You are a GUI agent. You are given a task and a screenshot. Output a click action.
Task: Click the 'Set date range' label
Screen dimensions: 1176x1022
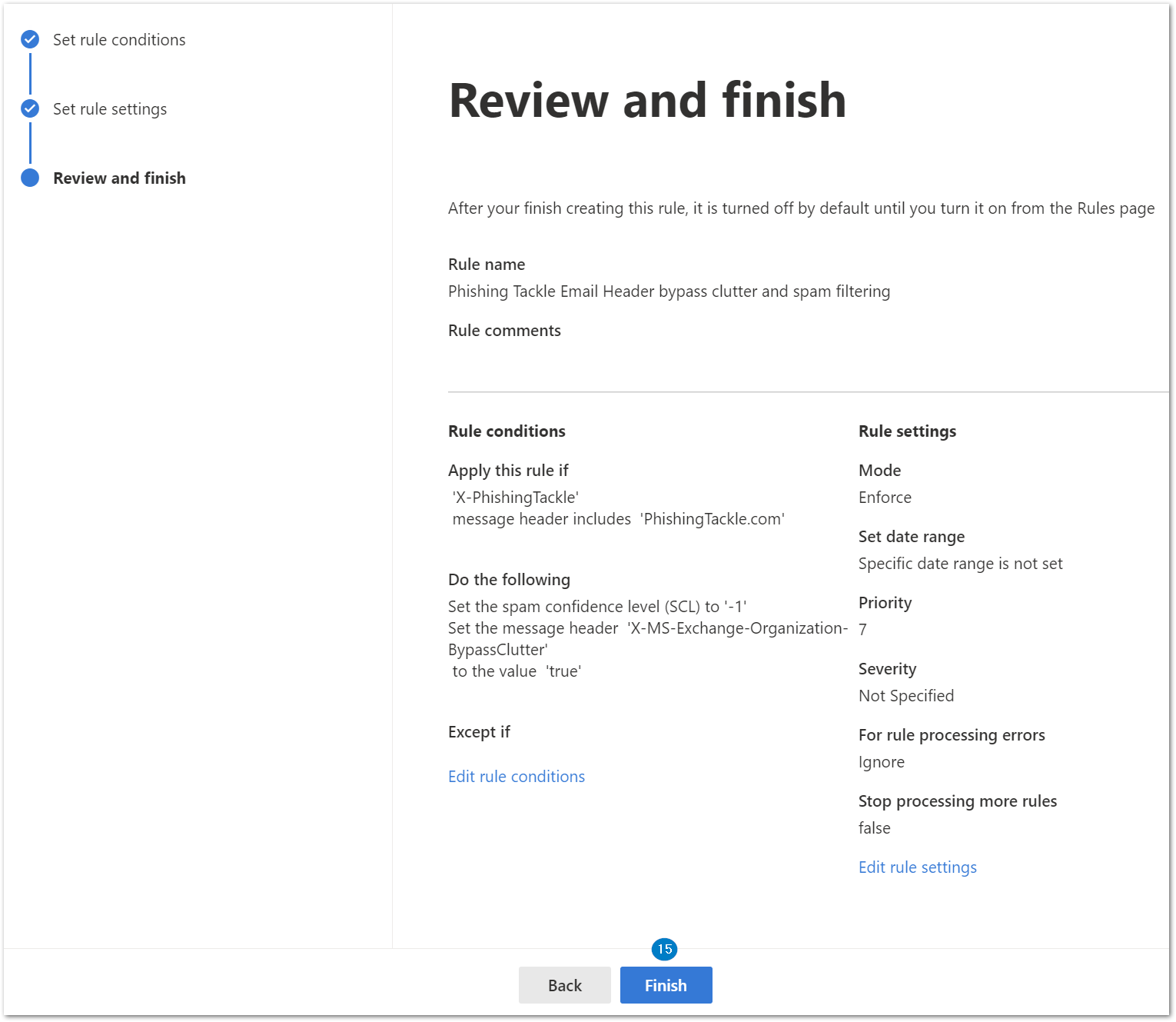click(912, 537)
